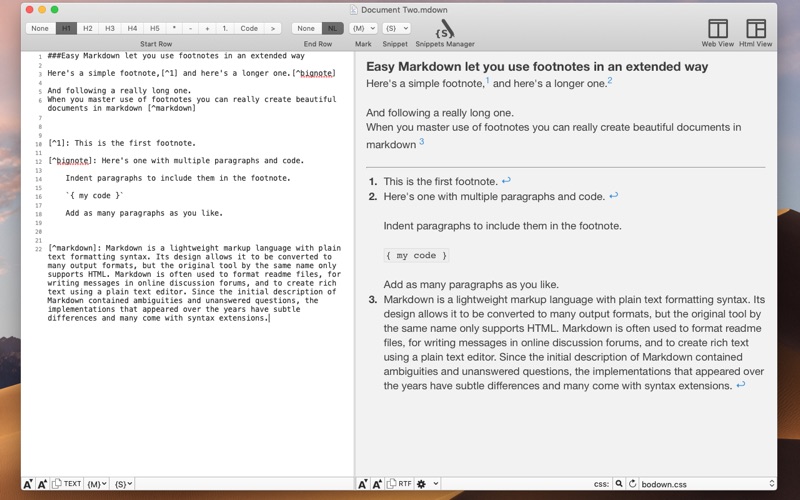Toggle H1 heading for Start Row
This screenshot has width=800, height=500.
click(x=66, y=29)
